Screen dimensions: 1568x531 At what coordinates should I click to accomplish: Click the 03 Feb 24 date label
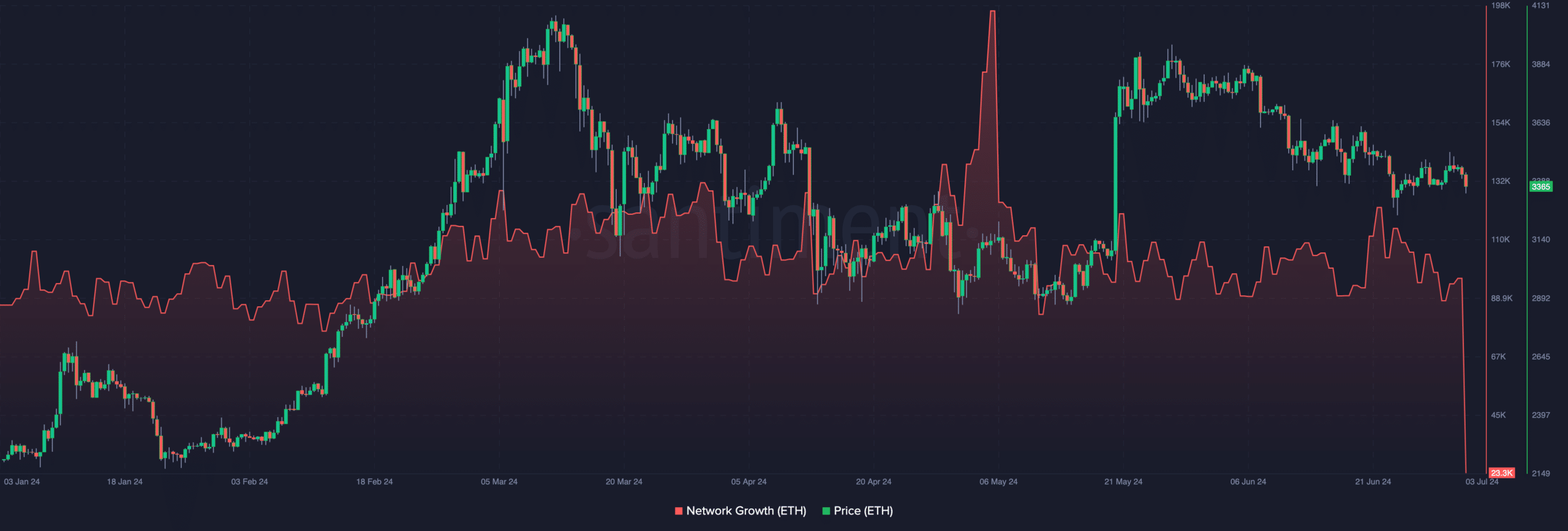[x=249, y=481]
